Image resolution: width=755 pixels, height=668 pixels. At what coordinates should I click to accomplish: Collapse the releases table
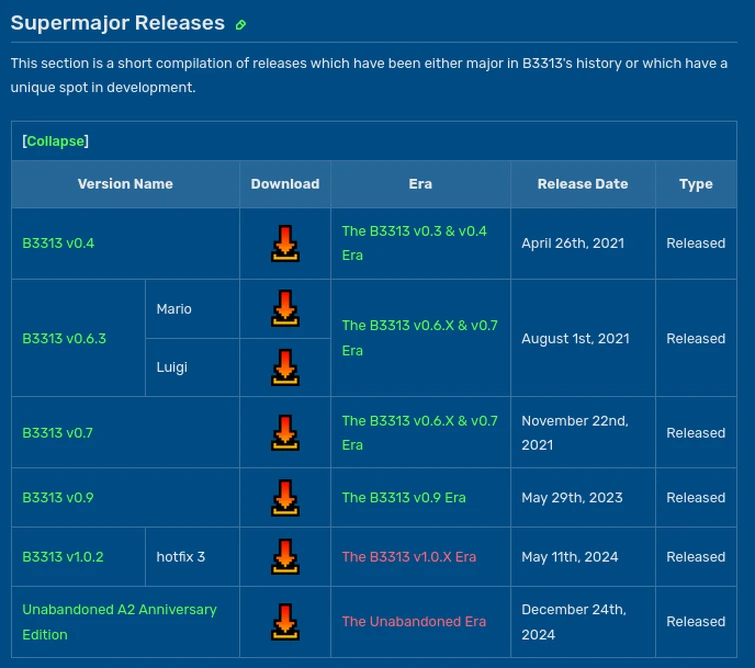click(55, 141)
